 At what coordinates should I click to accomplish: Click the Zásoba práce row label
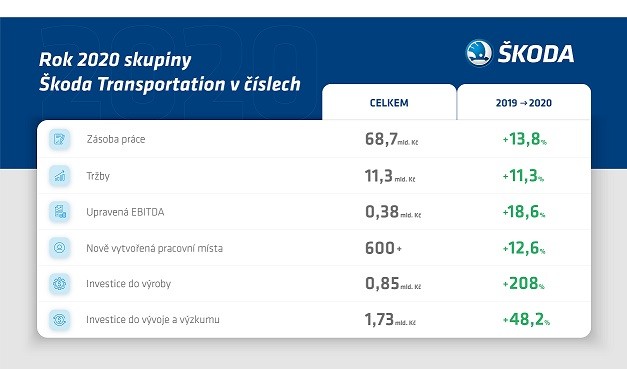[x=116, y=139]
